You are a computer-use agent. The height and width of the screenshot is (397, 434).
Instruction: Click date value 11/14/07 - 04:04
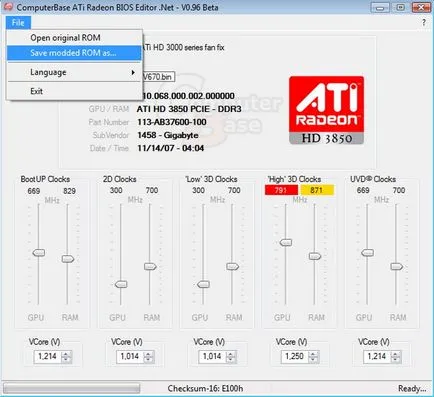[170, 148]
